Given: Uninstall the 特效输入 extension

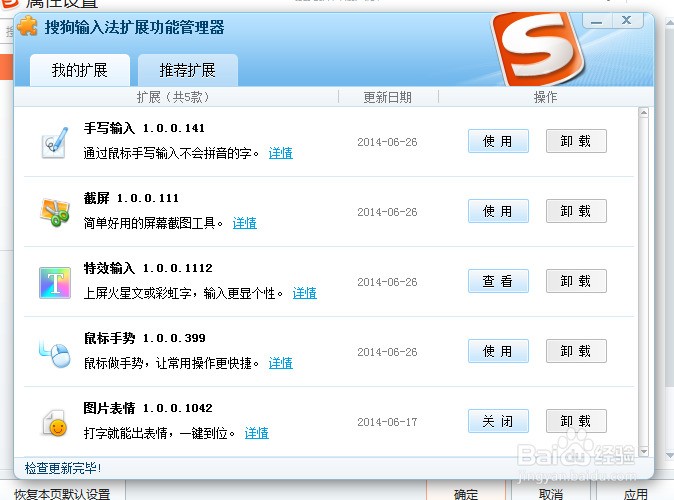Looking at the screenshot, I should (576, 281).
